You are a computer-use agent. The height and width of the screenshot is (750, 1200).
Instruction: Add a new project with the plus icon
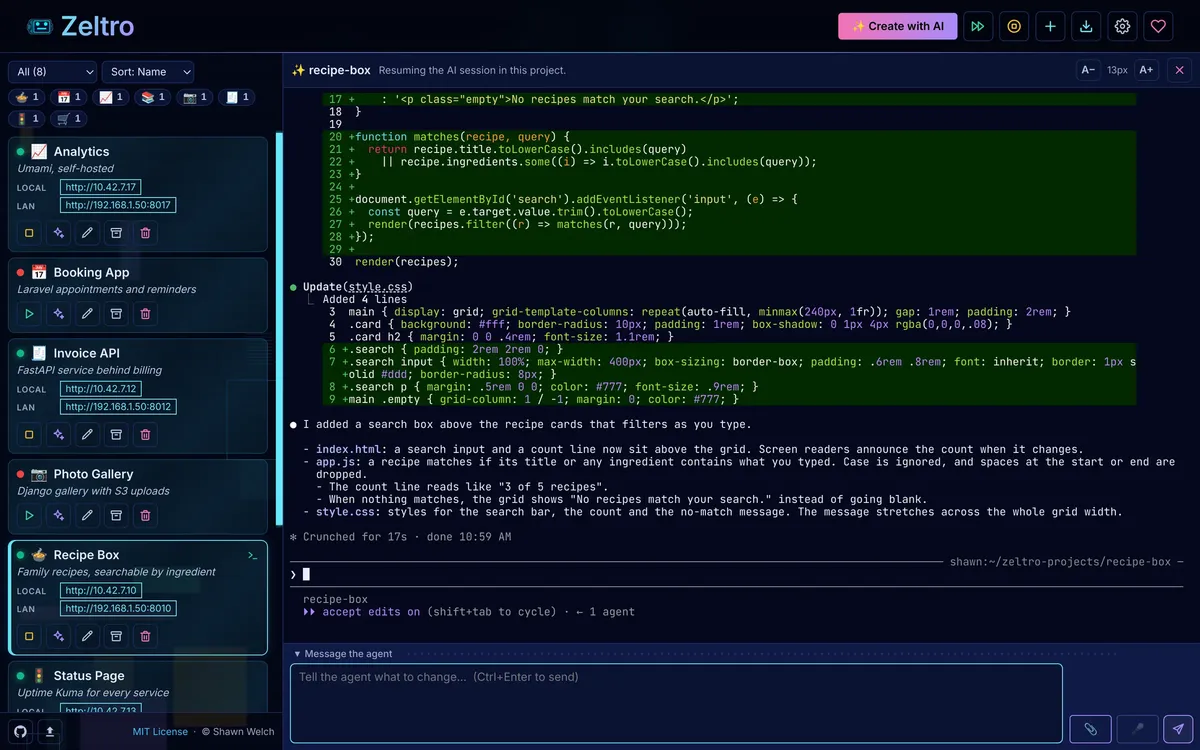coord(1050,27)
